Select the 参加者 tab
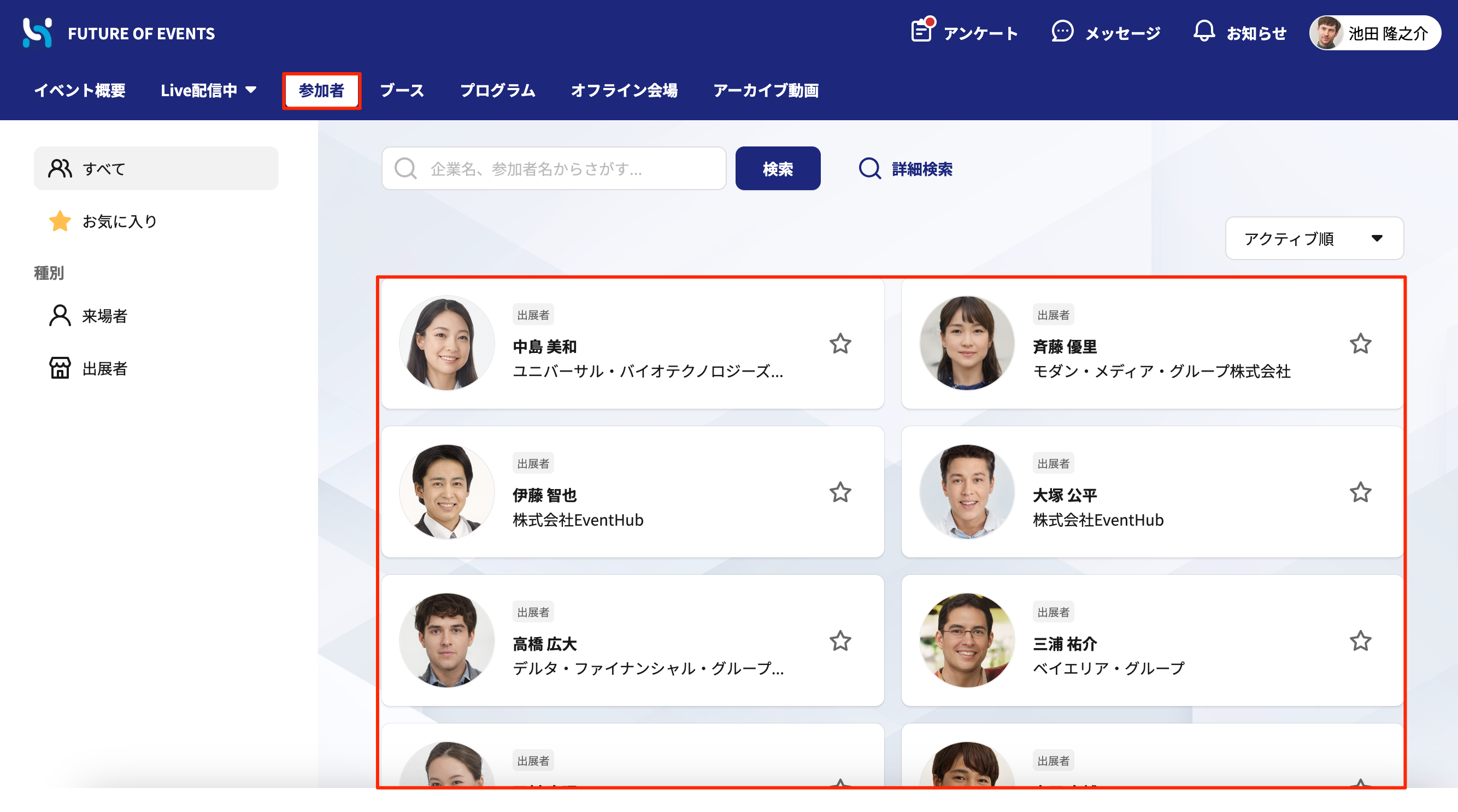 321,91
